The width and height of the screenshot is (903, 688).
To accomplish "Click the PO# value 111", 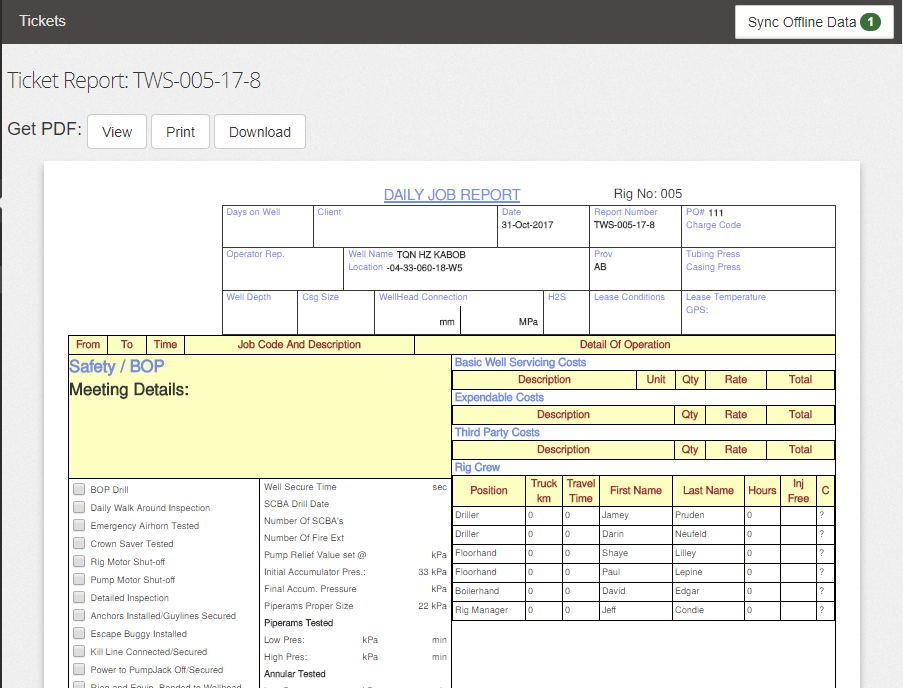I will 716,212.
